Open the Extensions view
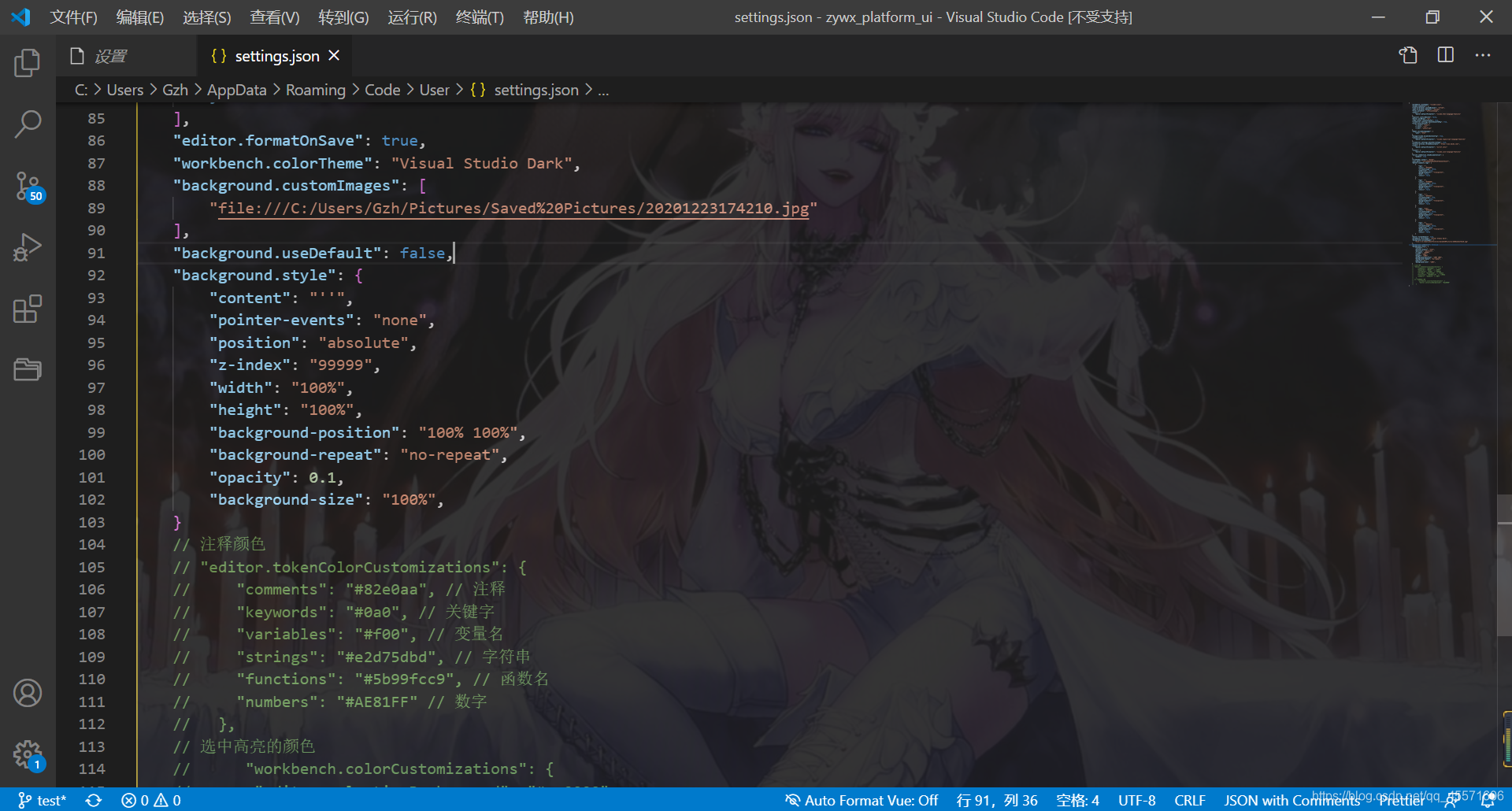This screenshot has width=1512, height=811. pyautogui.click(x=28, y=309)
